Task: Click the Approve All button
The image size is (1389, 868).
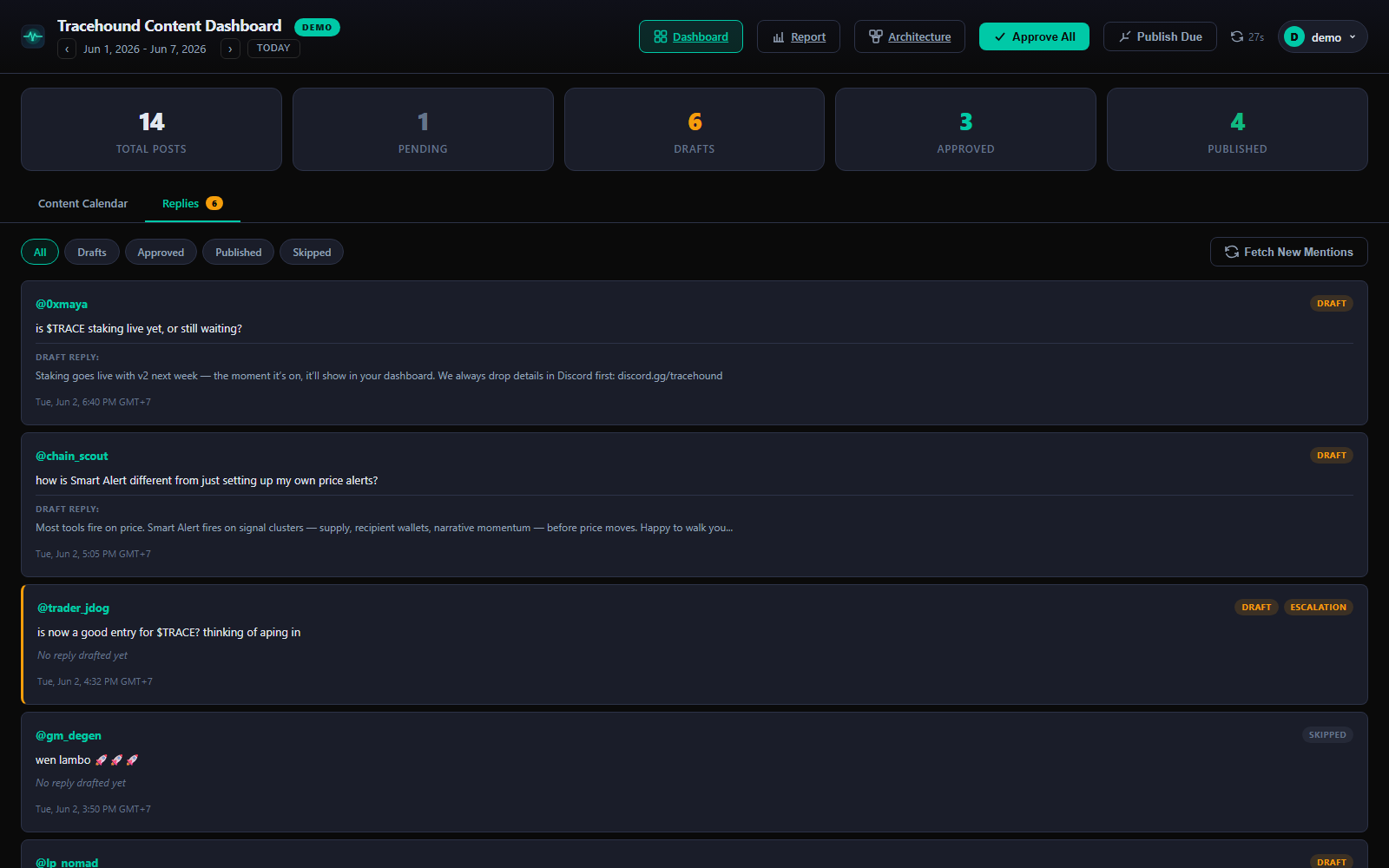Action: tap(1034, 36)
